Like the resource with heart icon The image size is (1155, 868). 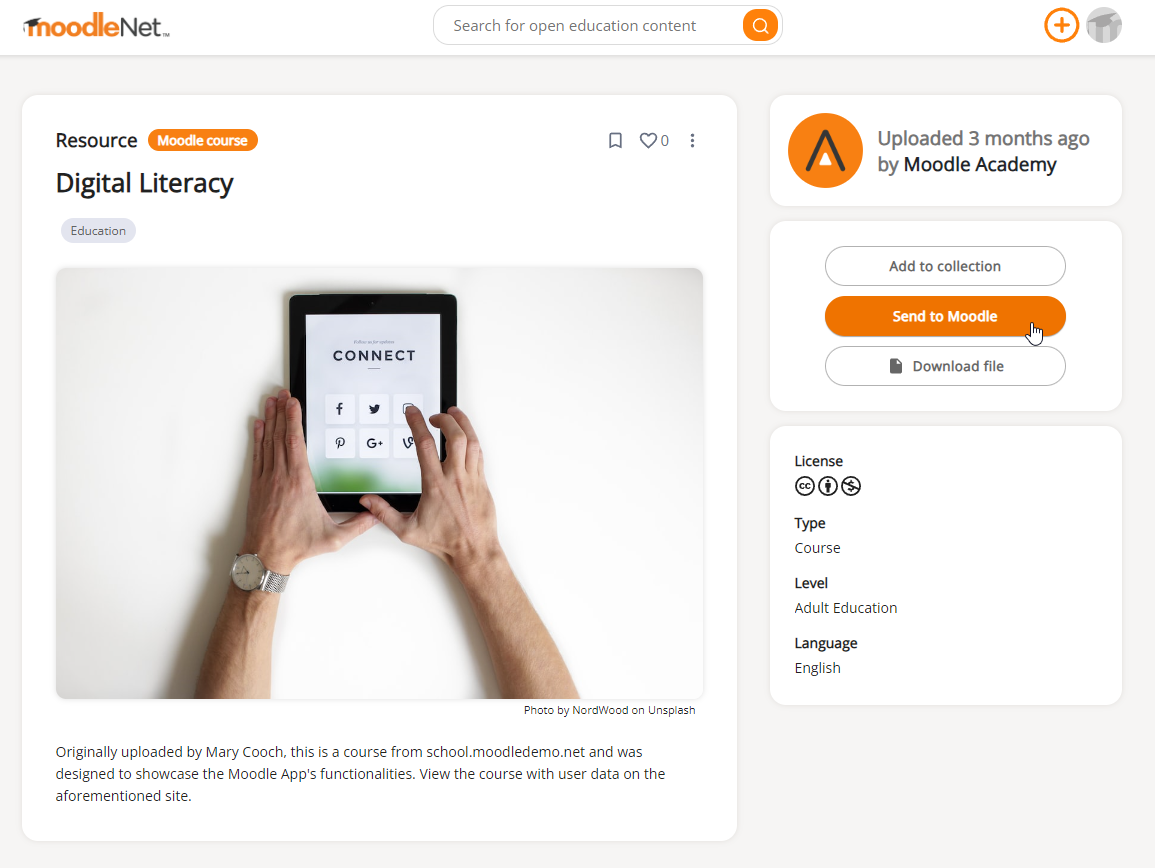point(647,141)
